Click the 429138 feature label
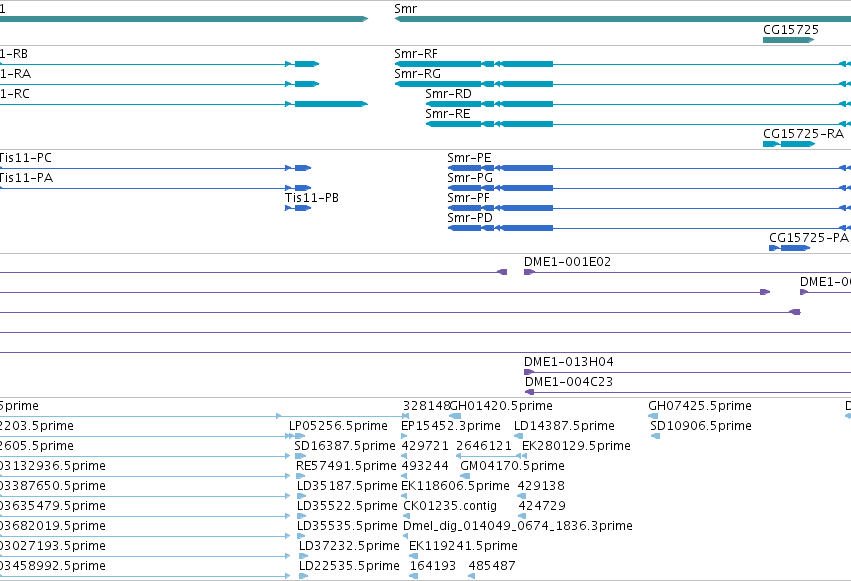The width and height of the screenshot is (851, 581). (541, 486)
